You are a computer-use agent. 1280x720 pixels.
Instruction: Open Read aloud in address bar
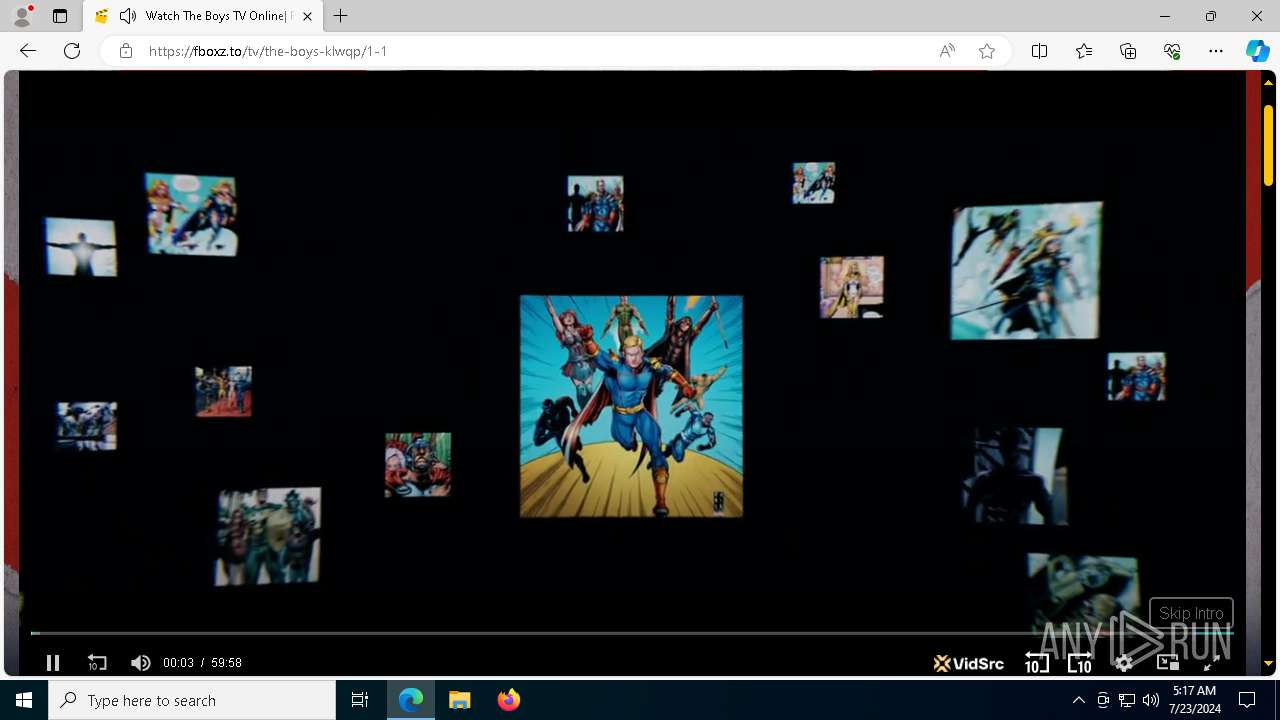point(947,51)
